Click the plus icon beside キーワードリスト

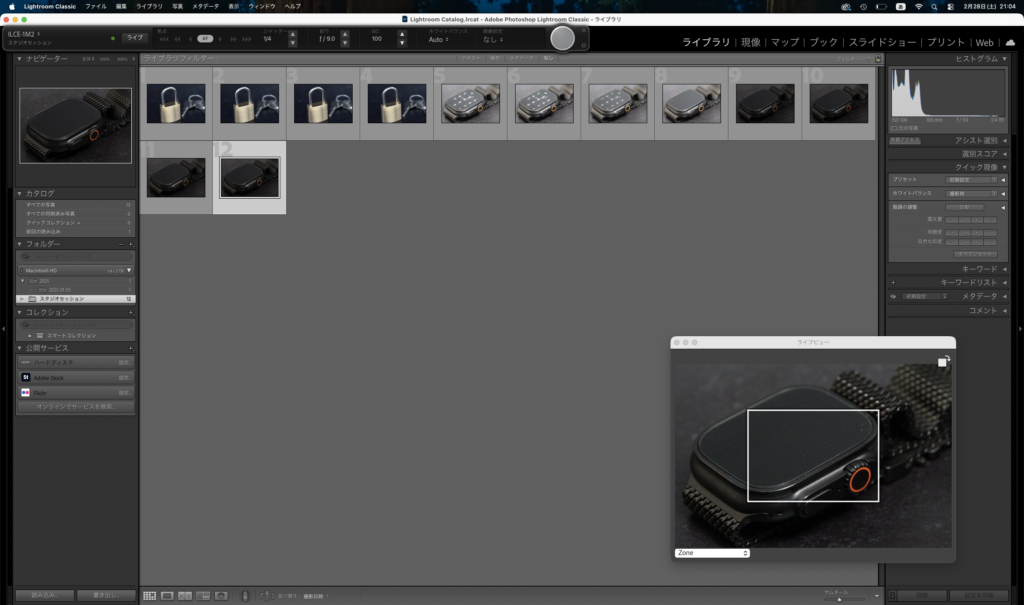(893, 283)
